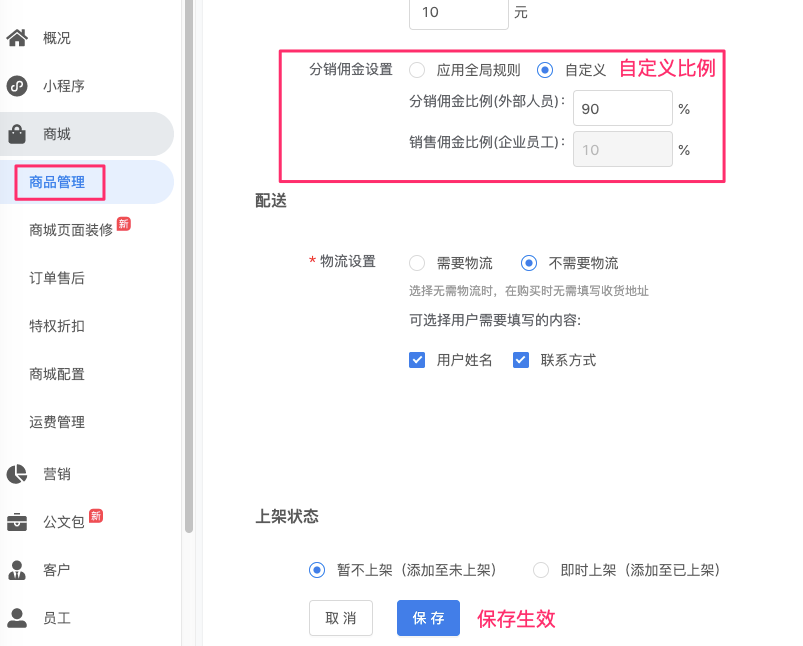Click the 分销佣金比例 input showing 90
This screenshot has width=803, height=646.
[623, 108]
